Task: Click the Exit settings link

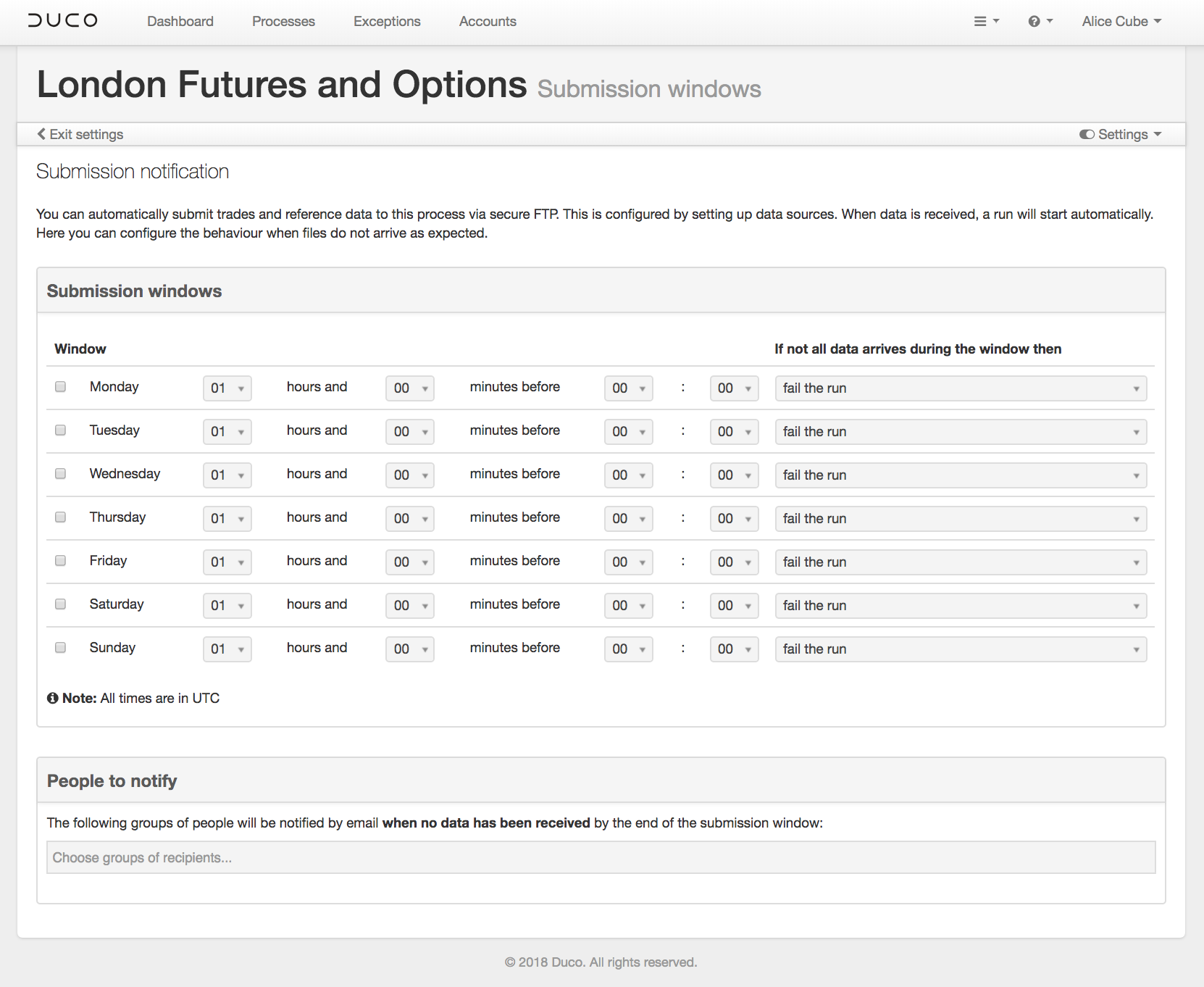Action: click(80, 134)
